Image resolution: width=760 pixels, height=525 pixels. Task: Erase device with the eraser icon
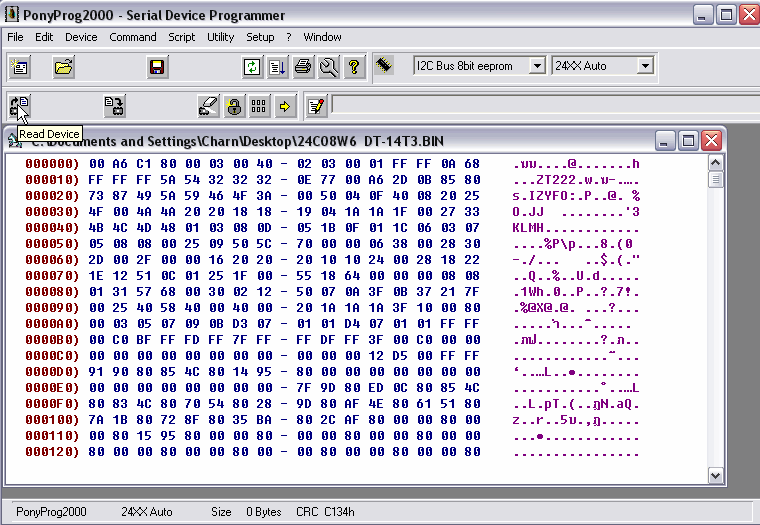pyautogui.click(x=208, y=106)
